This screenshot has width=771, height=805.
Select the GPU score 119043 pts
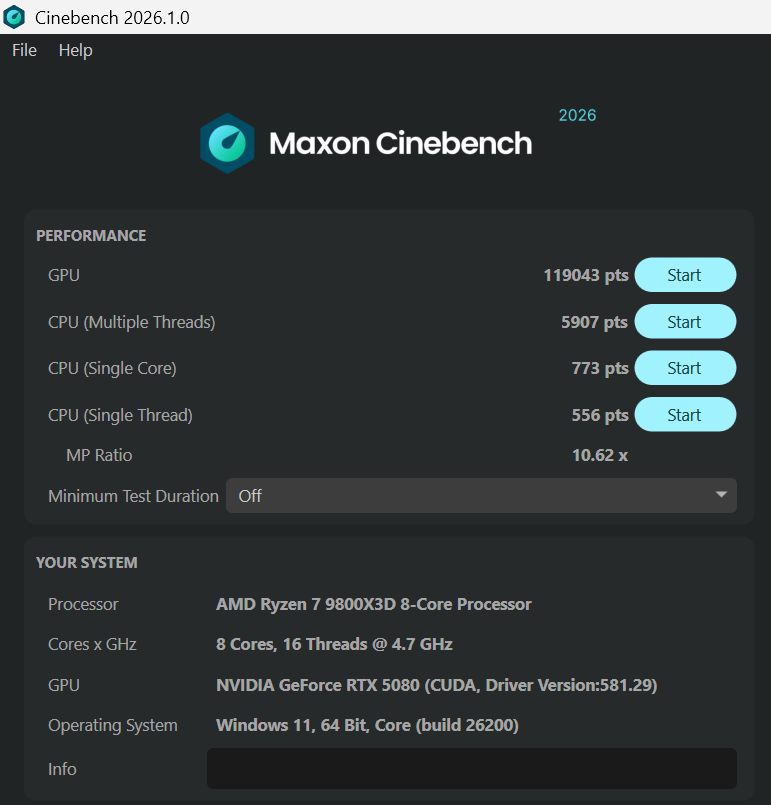point(586,275)
